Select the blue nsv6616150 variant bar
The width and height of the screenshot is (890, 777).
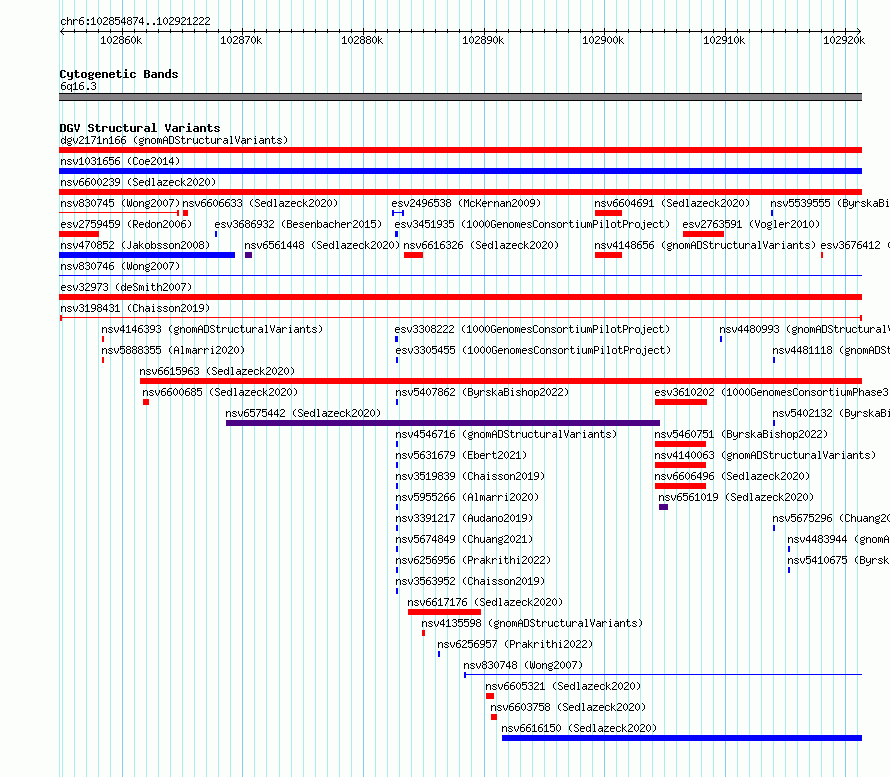tap(682, 738)
